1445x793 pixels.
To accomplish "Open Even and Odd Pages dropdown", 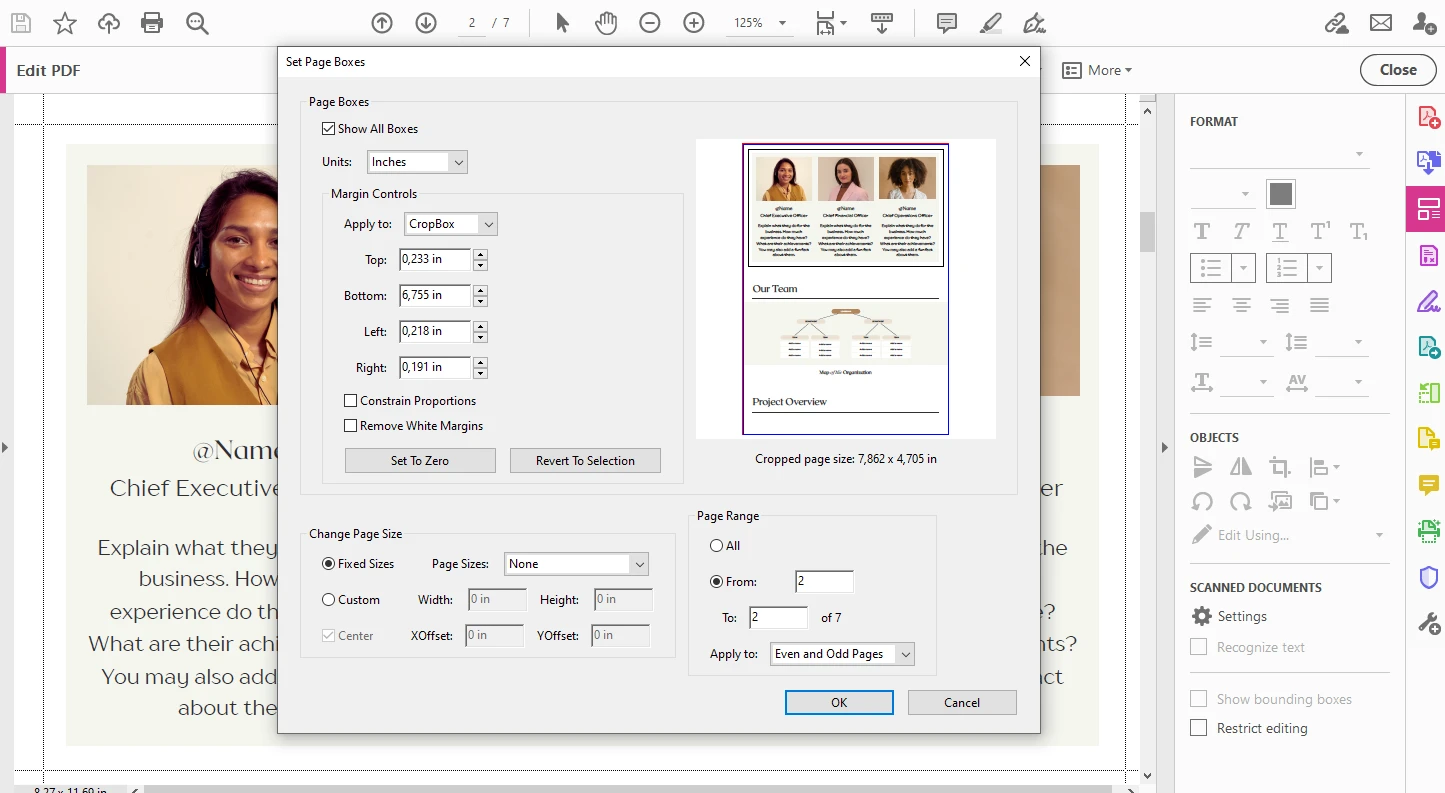I will point(843,654).
